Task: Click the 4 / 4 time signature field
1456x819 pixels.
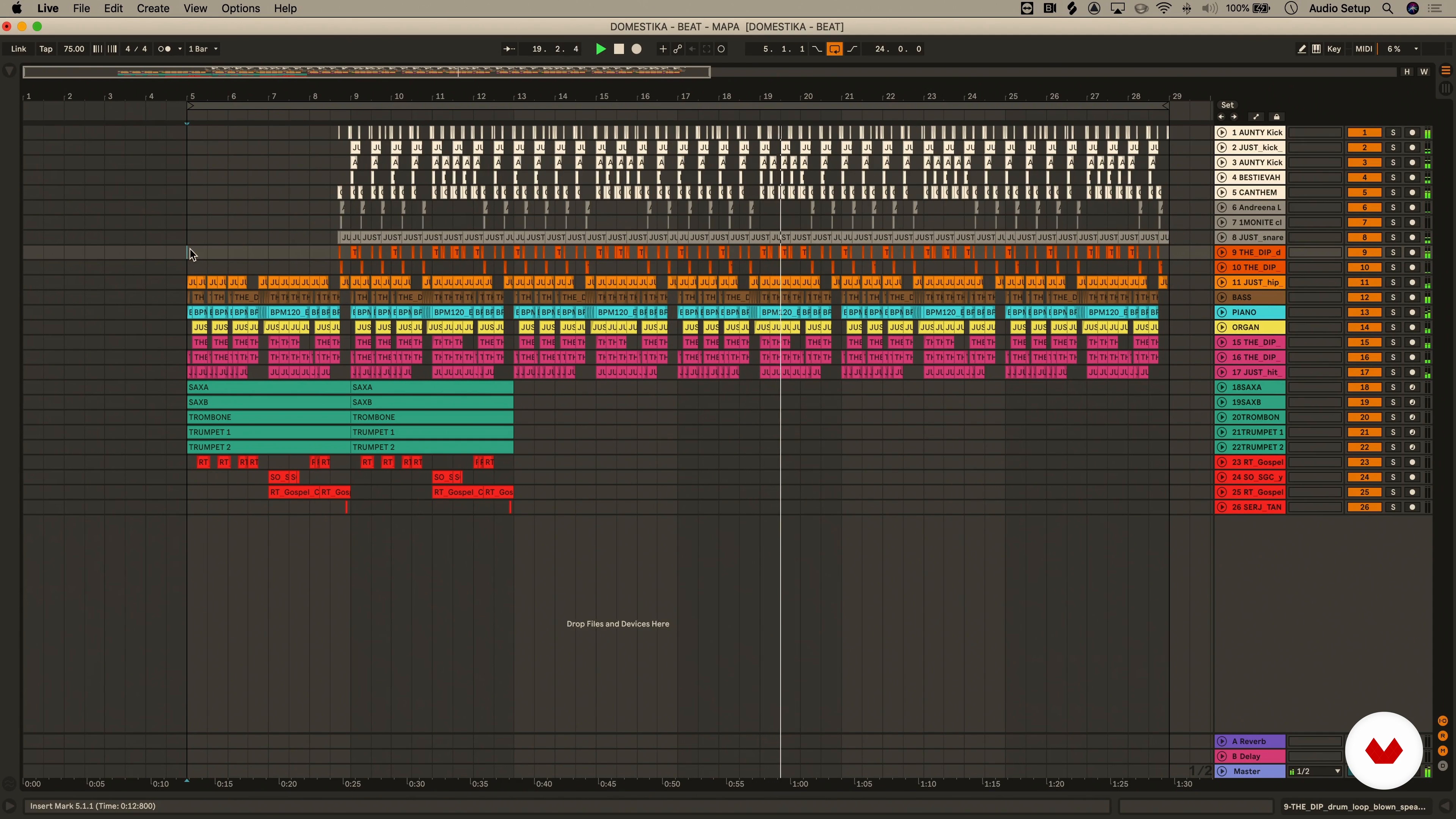Action: click(136, 49)
